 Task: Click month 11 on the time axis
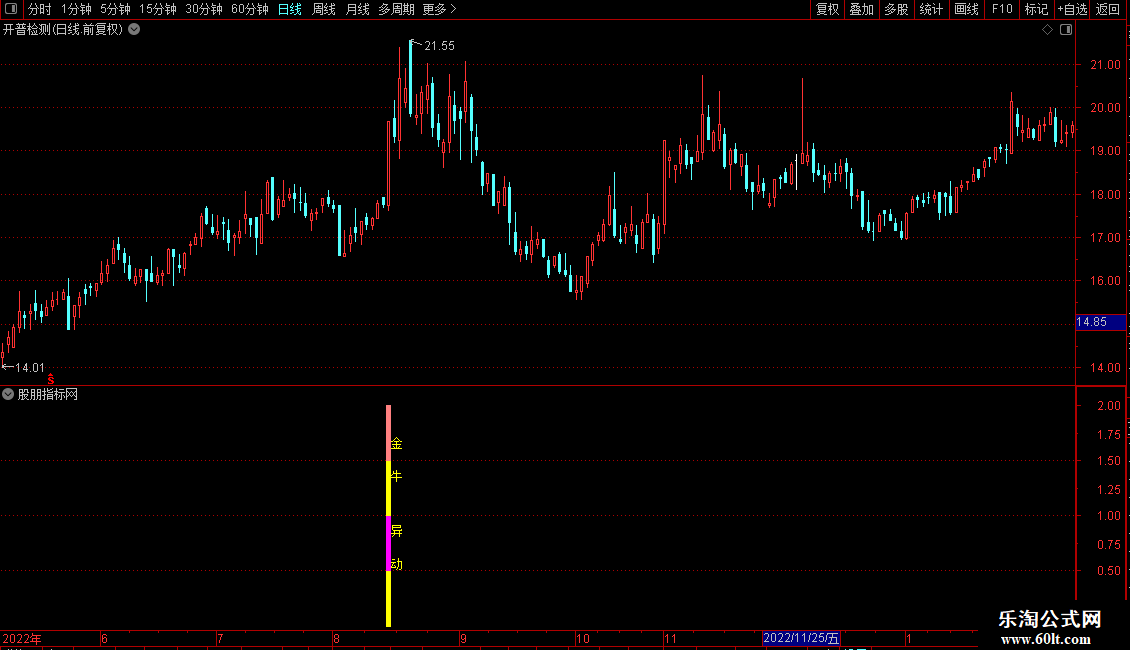point(670,639)
